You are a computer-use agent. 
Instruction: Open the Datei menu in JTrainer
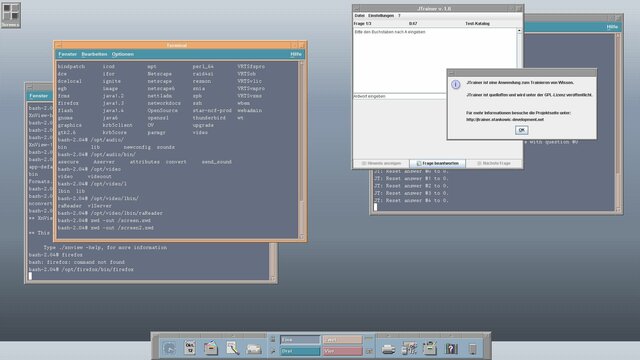360,16
